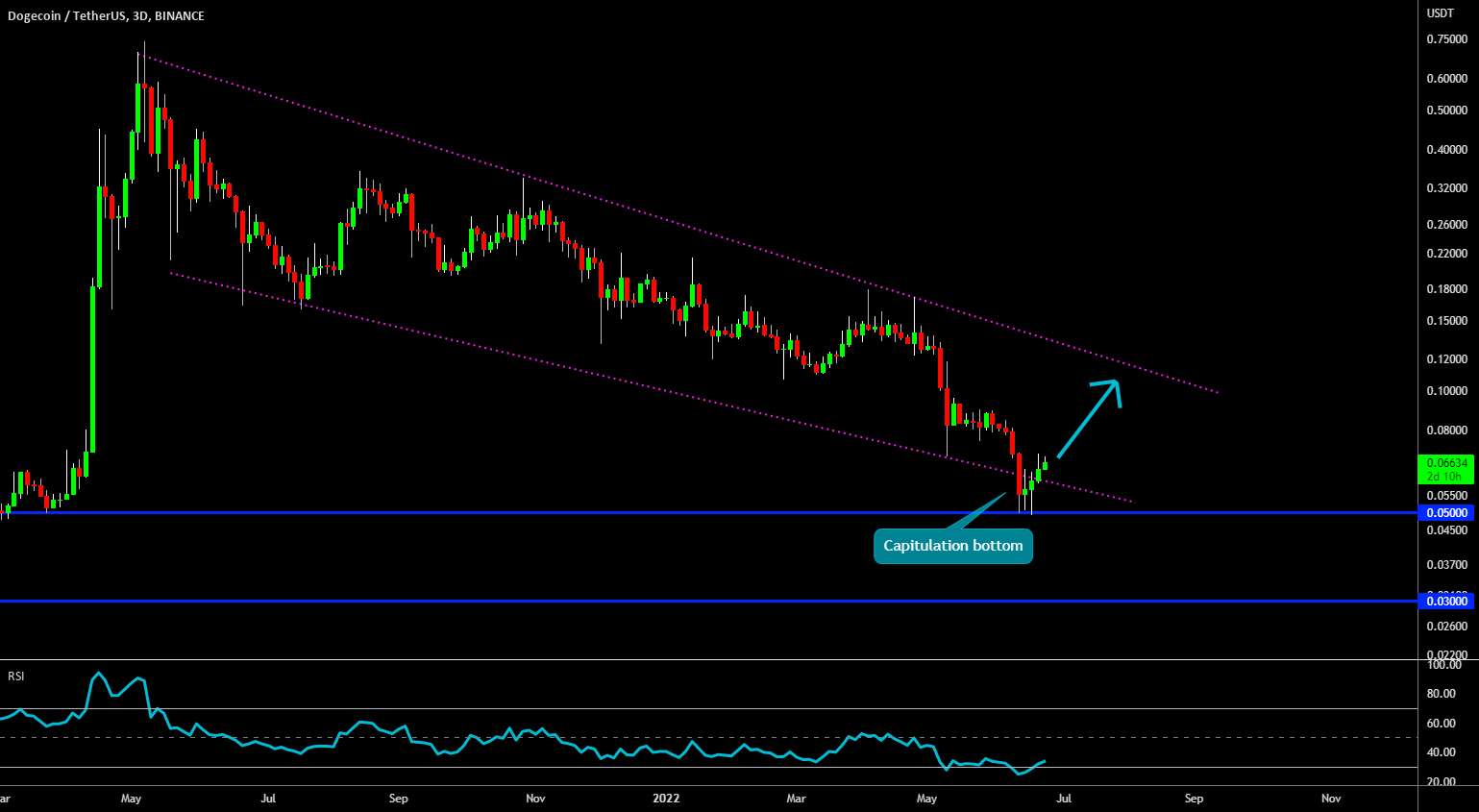Click the 2022 time axis label
The height and width of the screenshot is (812, 1479).
[x=666, y=799]
